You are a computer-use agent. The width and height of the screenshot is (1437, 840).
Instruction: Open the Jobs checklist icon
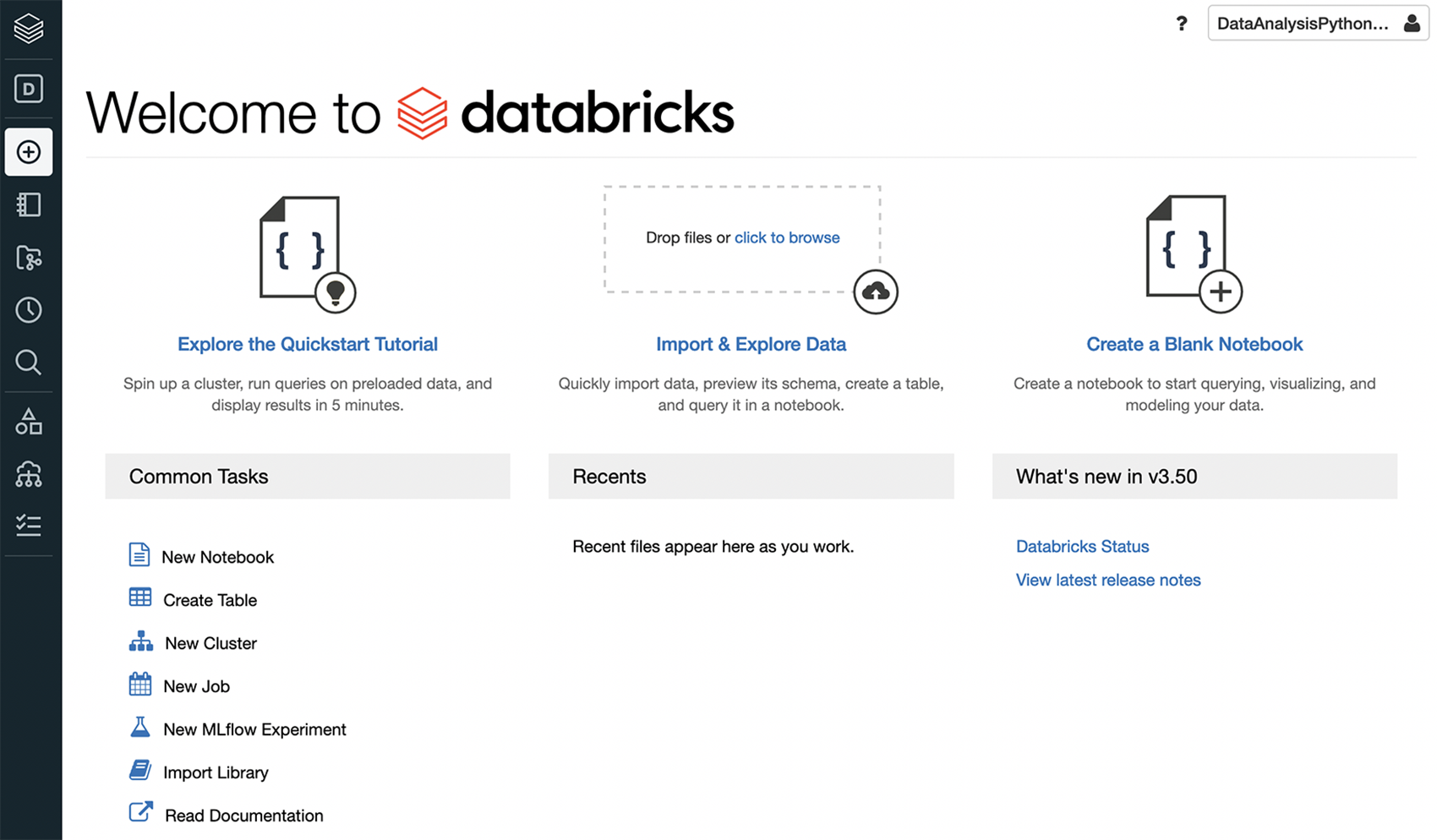(x=29, y=525)
